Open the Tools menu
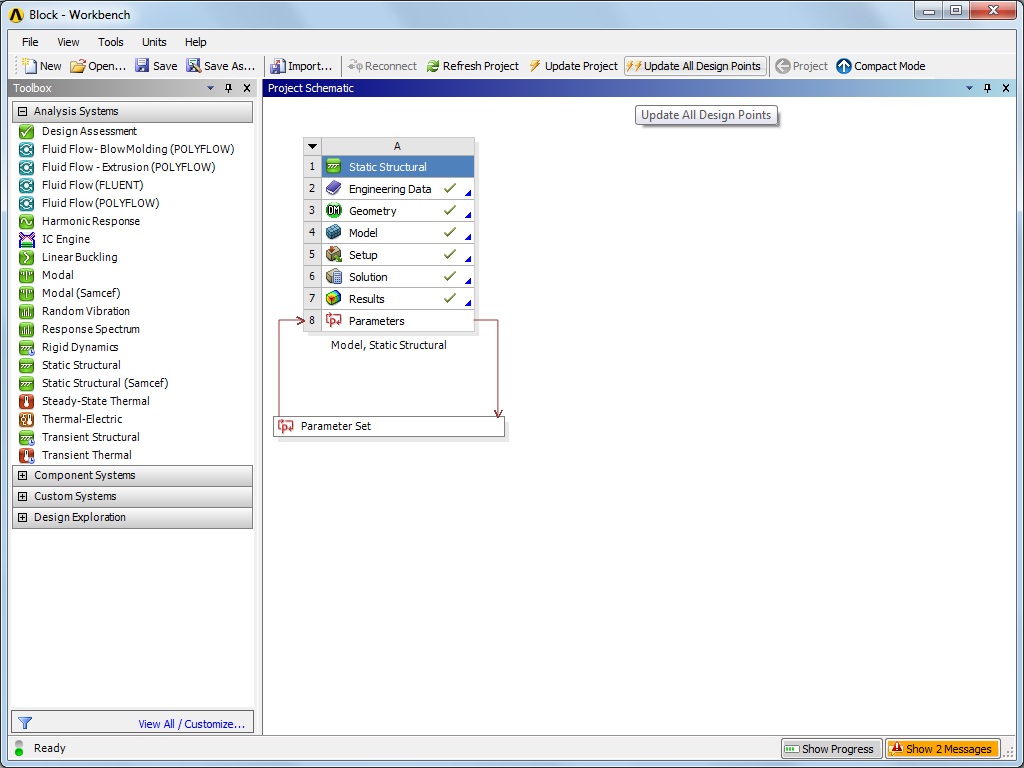Viewport: 1024px width, 768px height. click(x=110, y=42)
